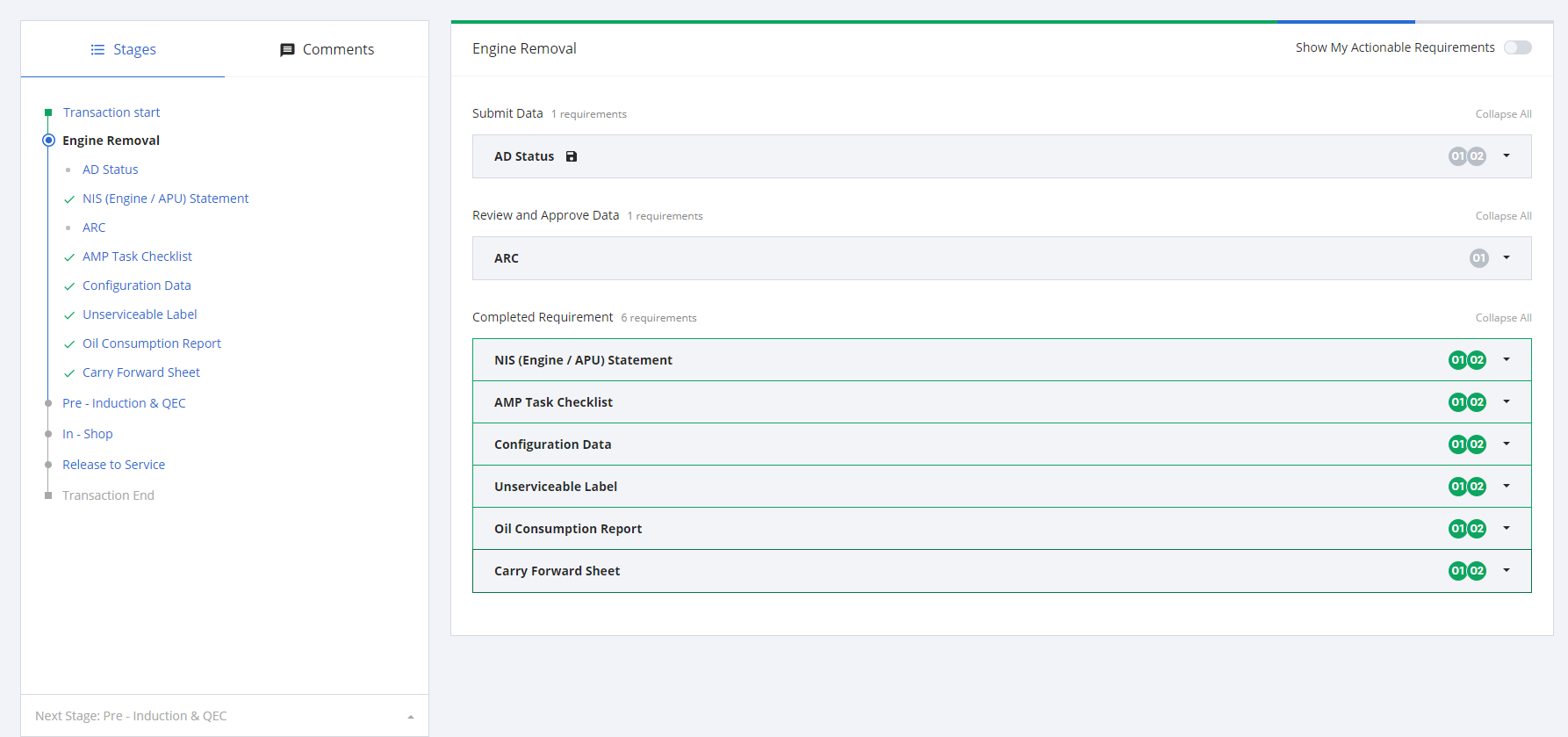Viewport: 1568px width, 737px height.
Task: Open AD Status link in sidebar
Action: (x=111, y=170)
